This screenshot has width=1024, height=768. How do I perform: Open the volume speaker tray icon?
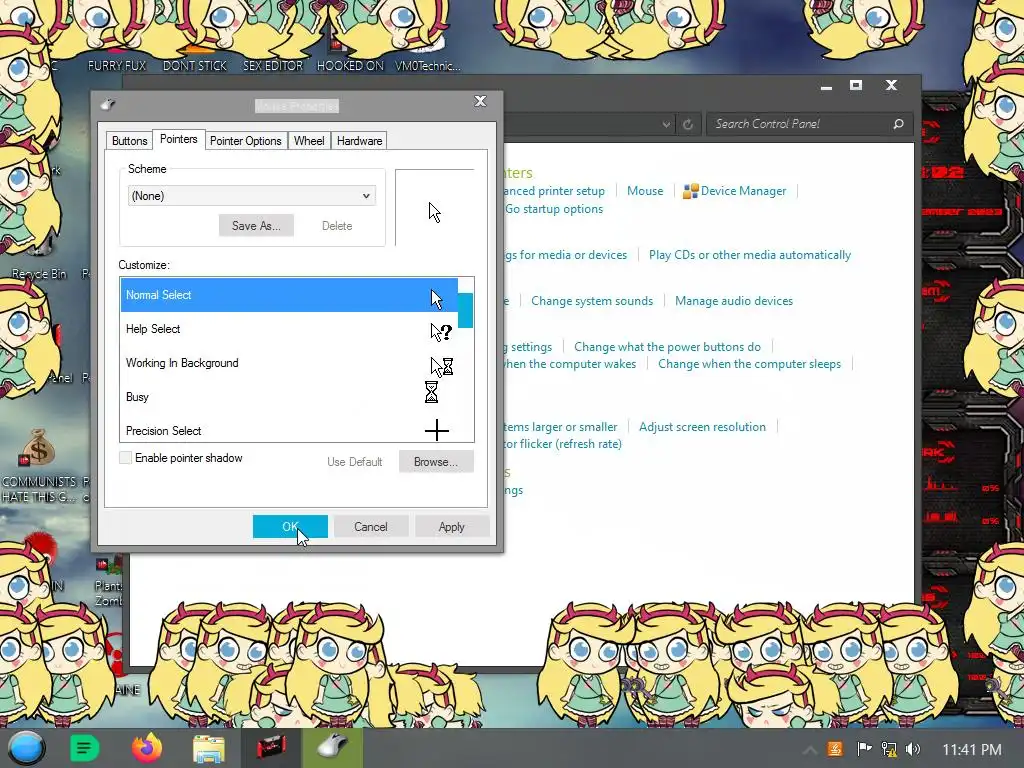coord(913,749)
